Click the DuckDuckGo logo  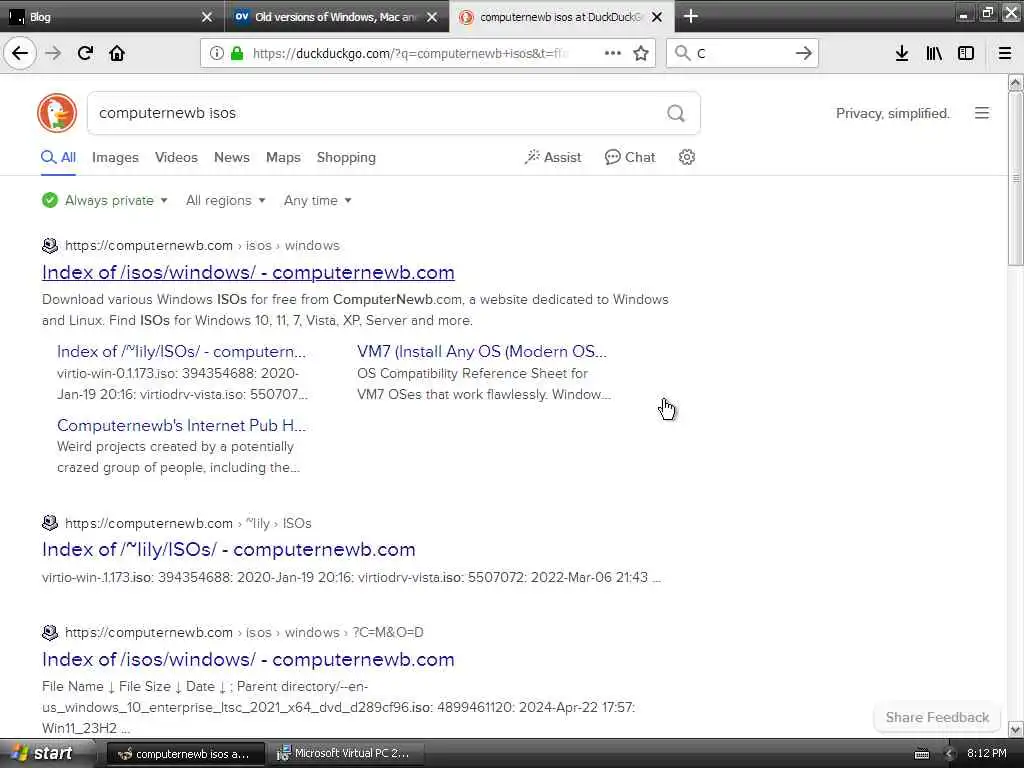[57, 113]
